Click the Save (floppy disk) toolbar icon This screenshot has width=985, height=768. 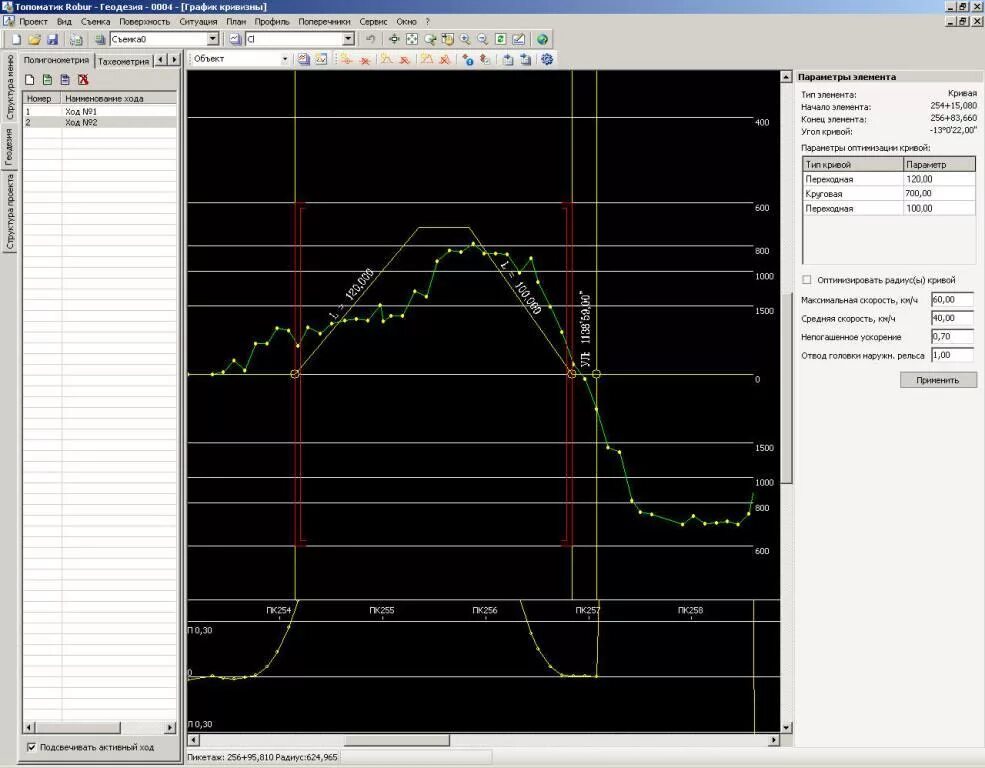tap(52, 39)
